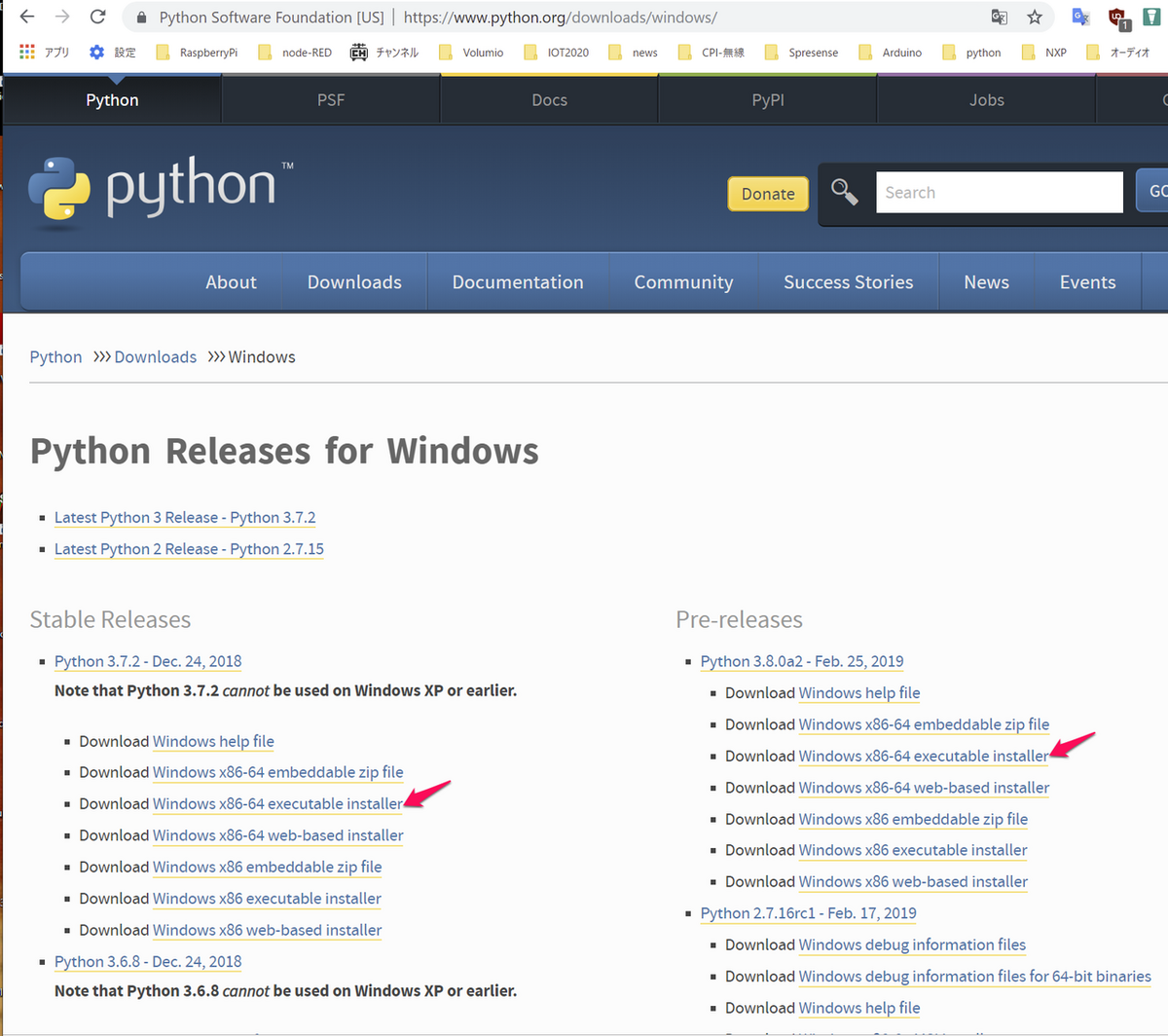This screenshot has width=1168, height=1036.
Task: Switch to the Jobs top tab
Action: (986, 100)
